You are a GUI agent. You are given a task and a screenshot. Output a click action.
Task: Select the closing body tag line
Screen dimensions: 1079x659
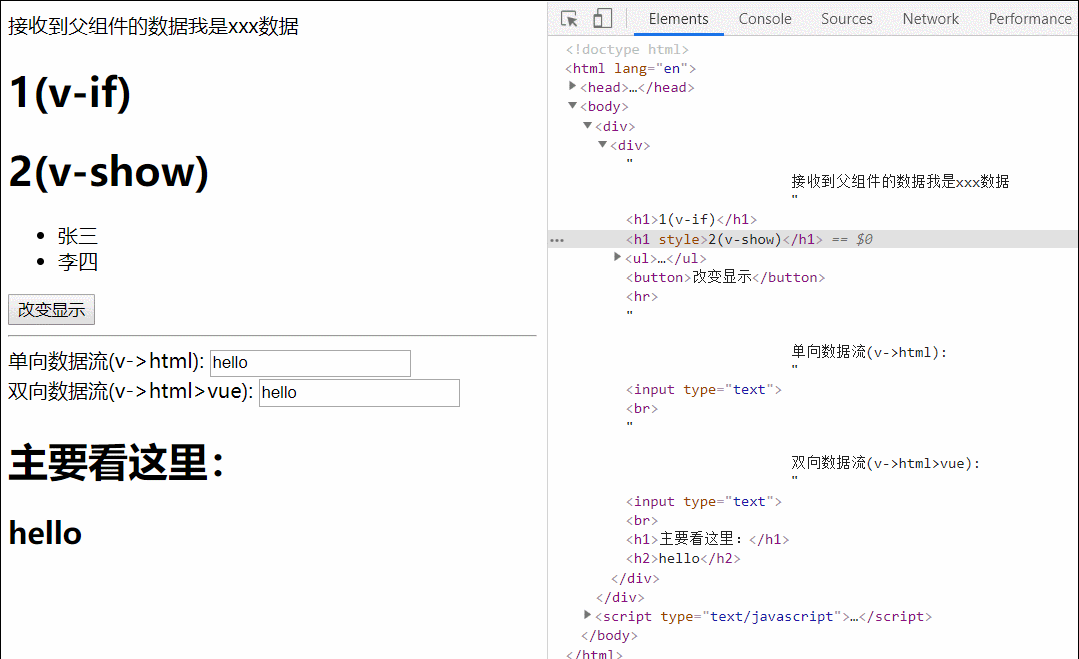[x=609, y=636]
